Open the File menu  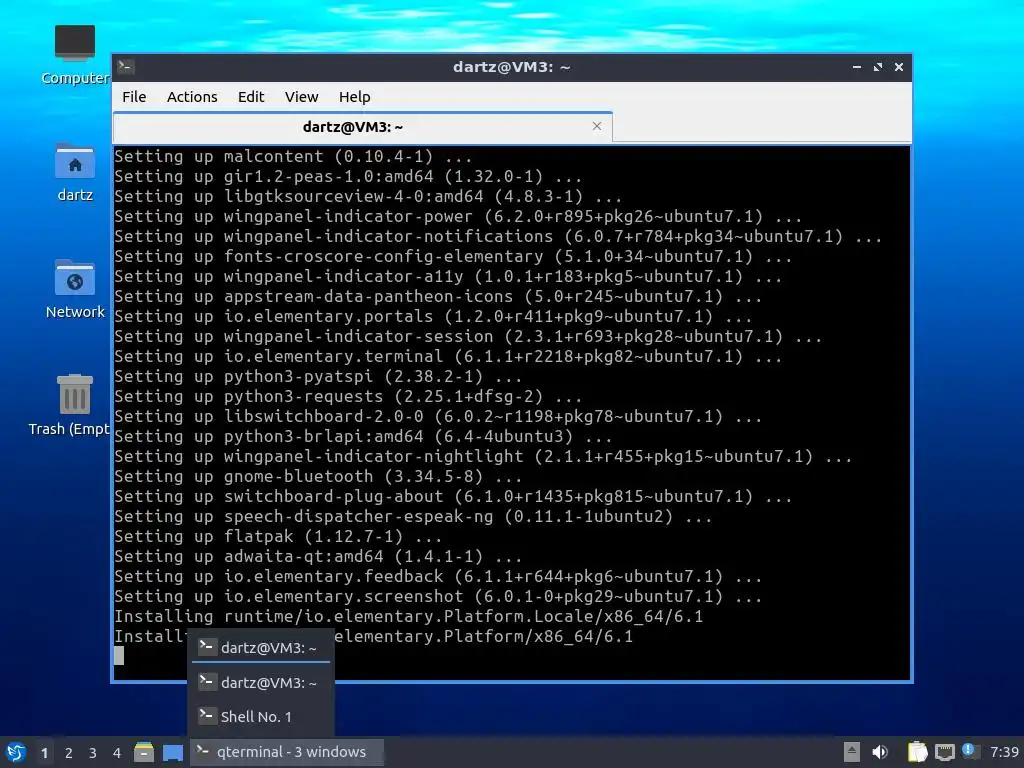(x=134, y=97)
